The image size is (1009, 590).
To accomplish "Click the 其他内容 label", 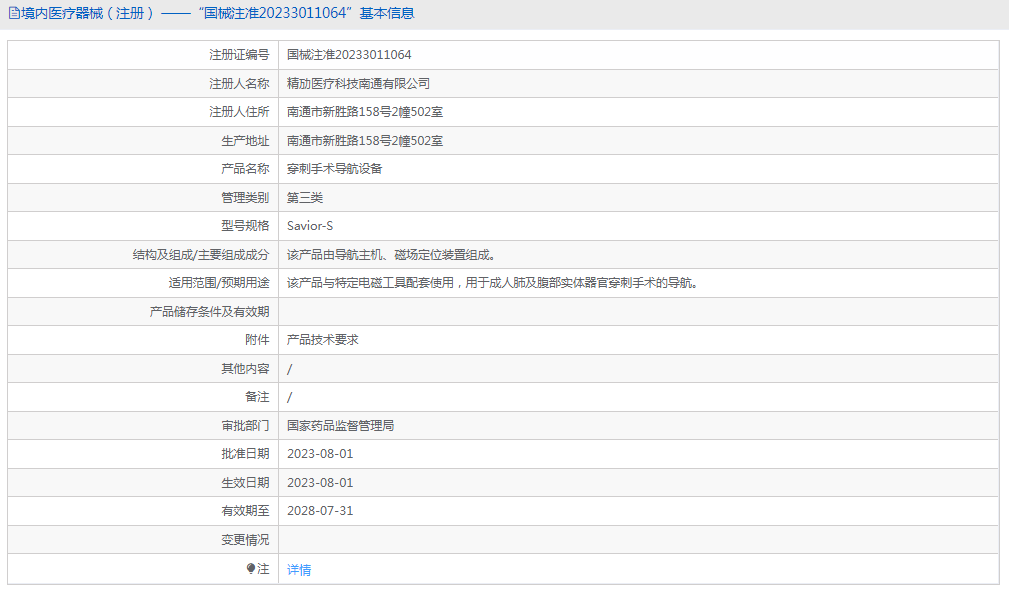I will click(x=245, y=369).
